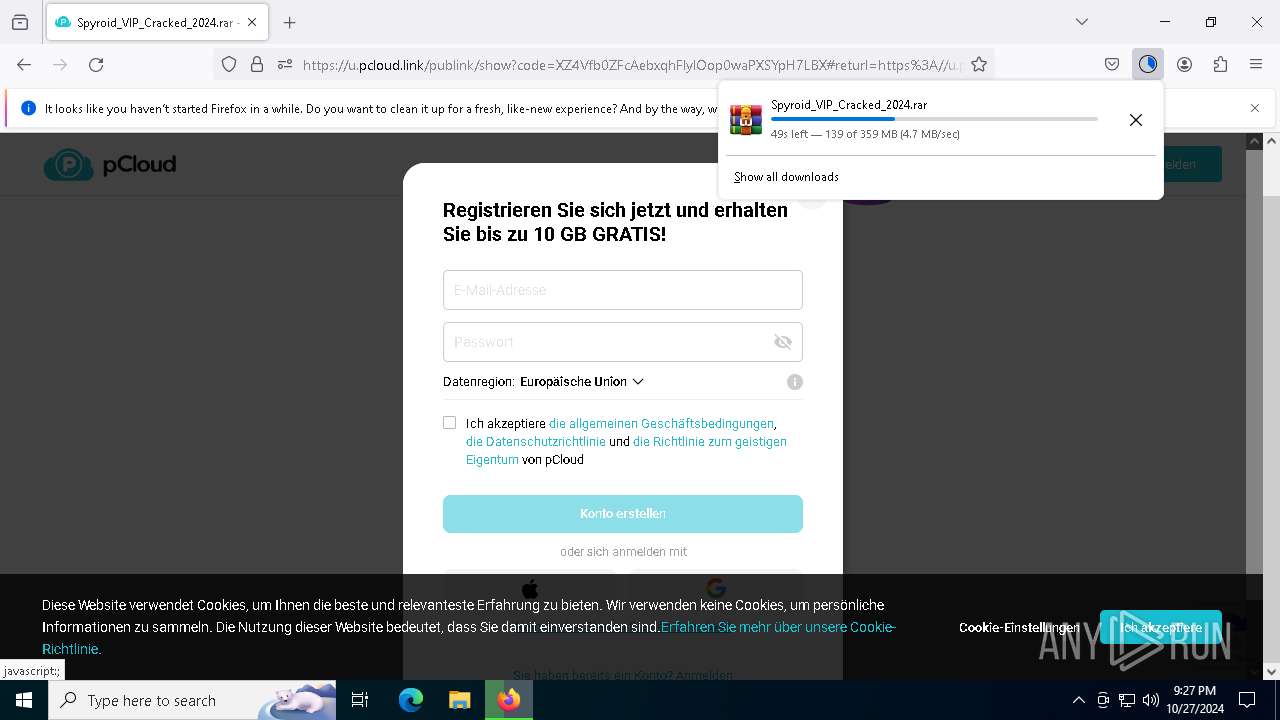Toggle the Downloads panel toolbar icon
The height and width of the screenshot is (720, 1280).
(1148, 64)
